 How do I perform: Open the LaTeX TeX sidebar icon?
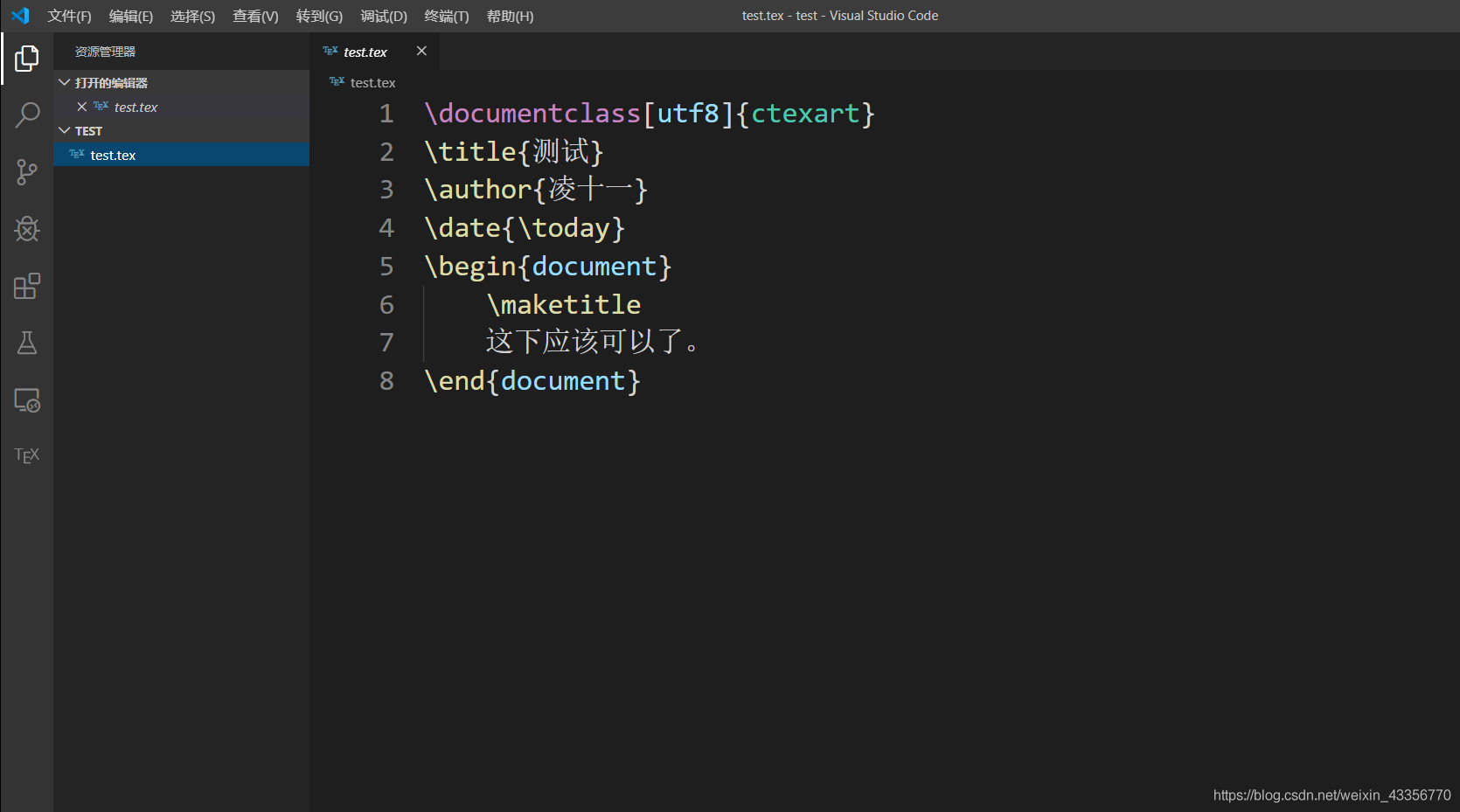coord(27,455)
